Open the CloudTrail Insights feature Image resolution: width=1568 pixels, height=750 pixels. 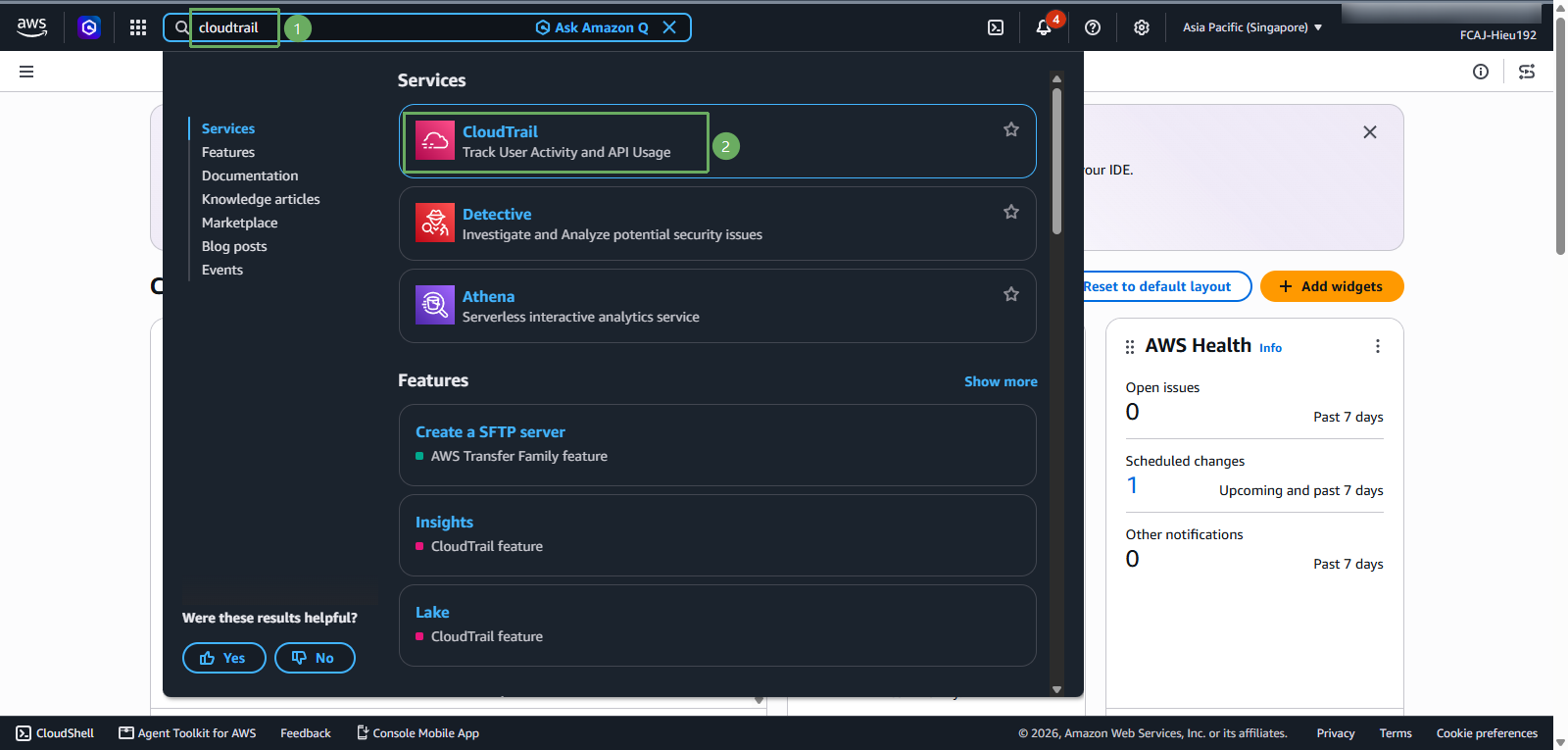pyautogui.click(x=444, y=523)
